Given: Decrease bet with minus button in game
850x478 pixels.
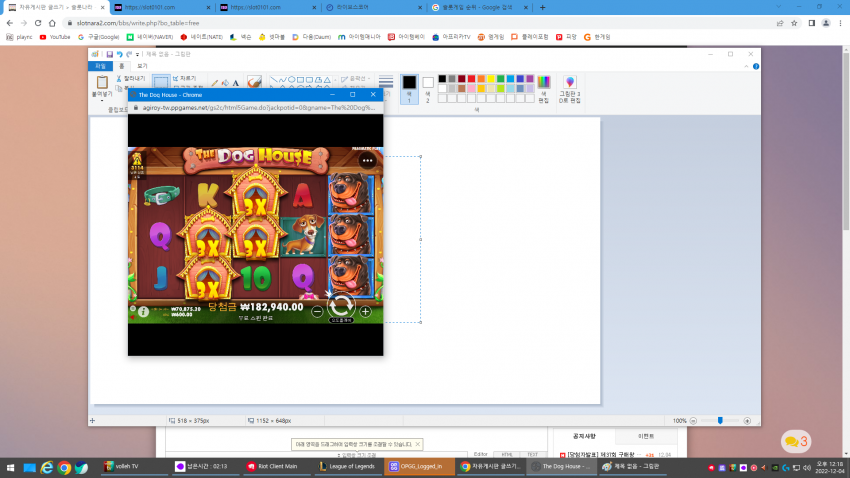Looking at the screenshot, I should click(x=317, y=311).
